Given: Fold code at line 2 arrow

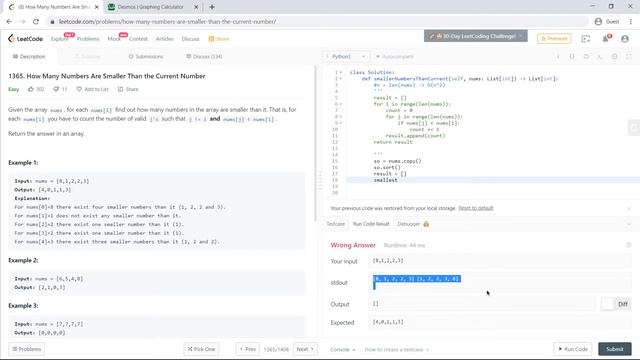Looking at the screenshot, I should (x=341, y=79).
